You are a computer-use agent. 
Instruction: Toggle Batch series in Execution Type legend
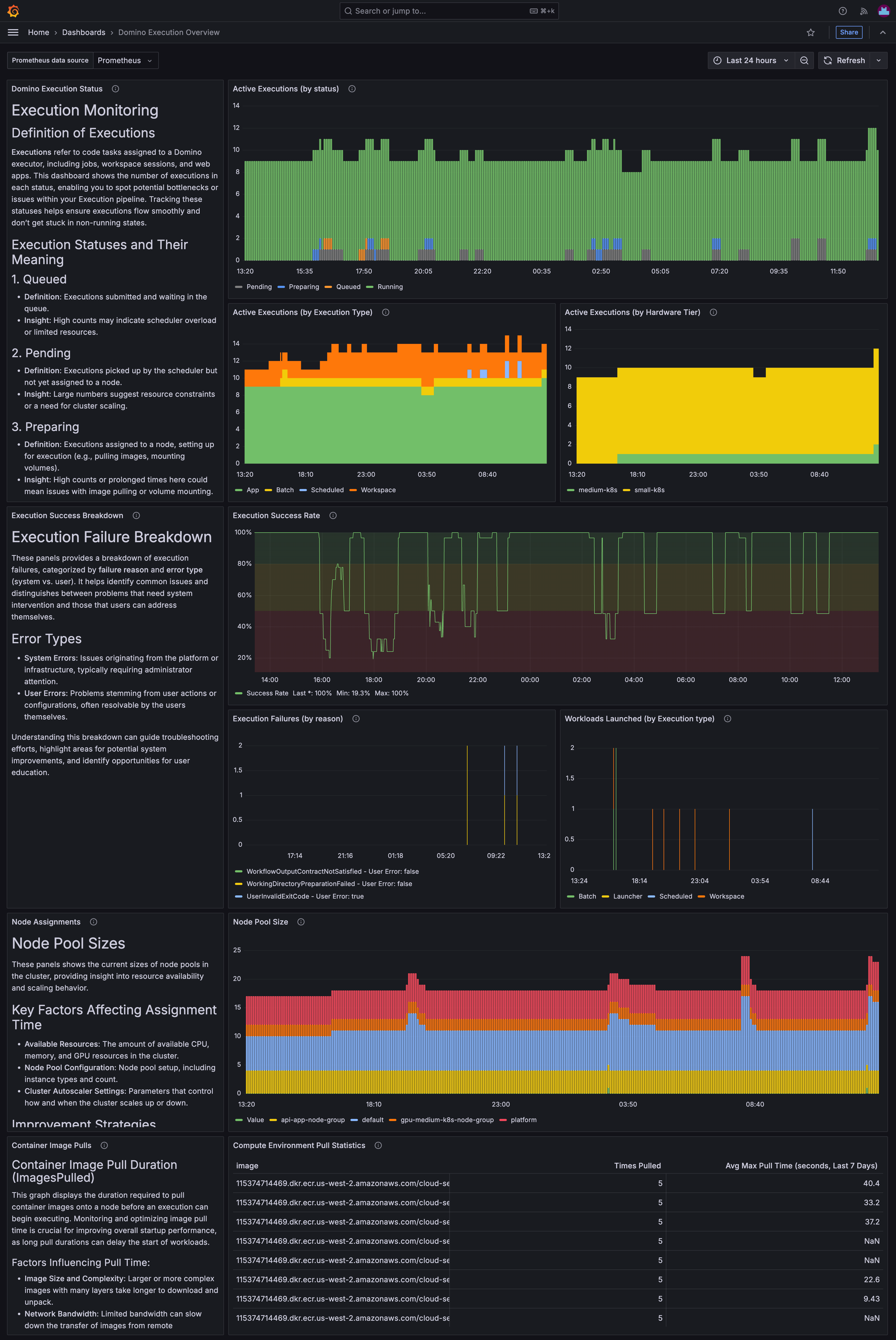point(285,490)
